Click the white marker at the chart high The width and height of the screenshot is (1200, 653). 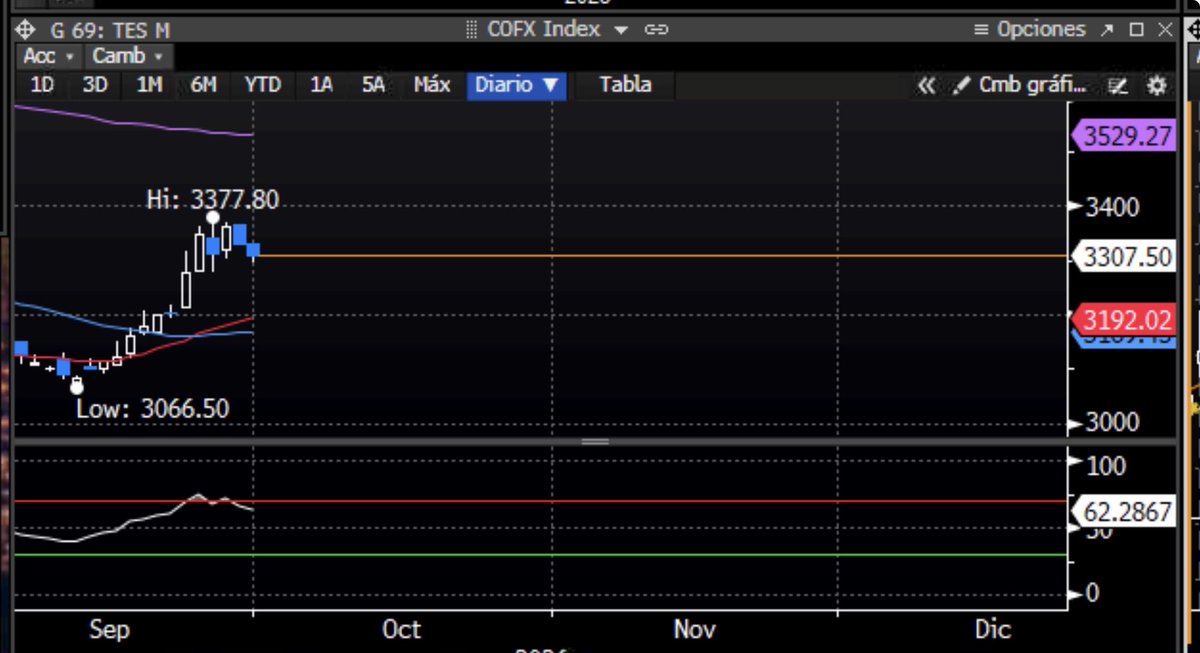click(213, 217)
